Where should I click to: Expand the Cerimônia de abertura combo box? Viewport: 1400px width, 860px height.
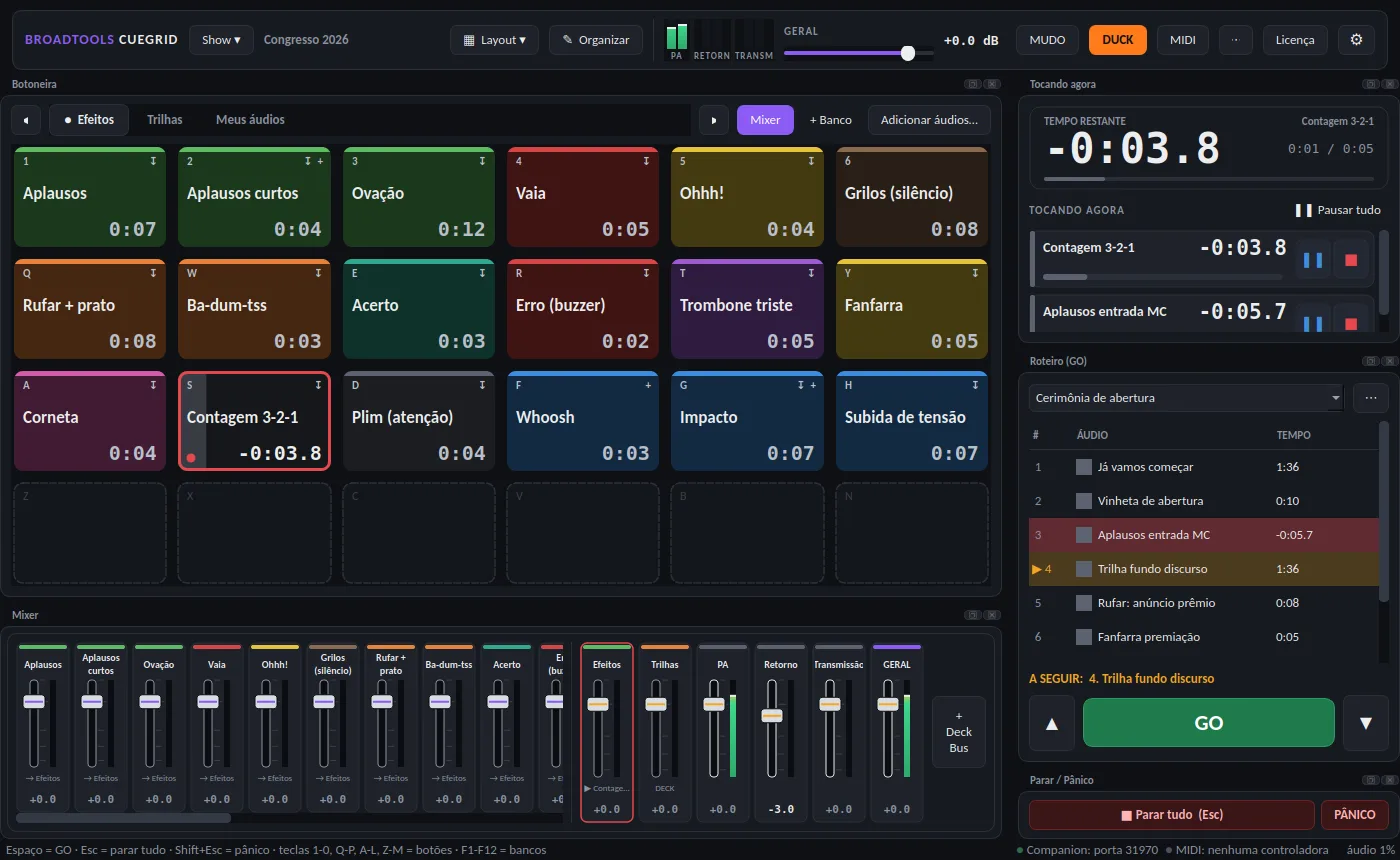point(1186,398)
